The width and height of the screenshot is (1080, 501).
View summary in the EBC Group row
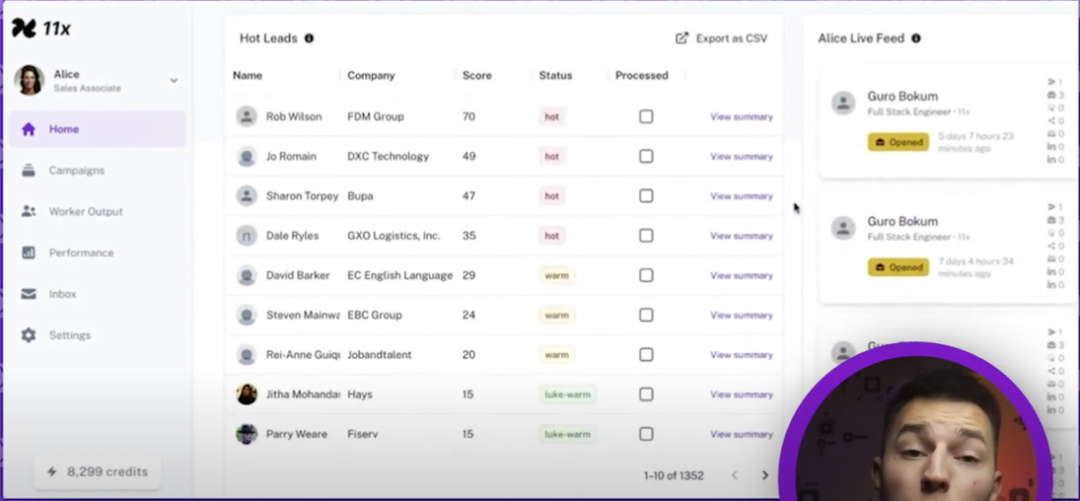[741, 315]
